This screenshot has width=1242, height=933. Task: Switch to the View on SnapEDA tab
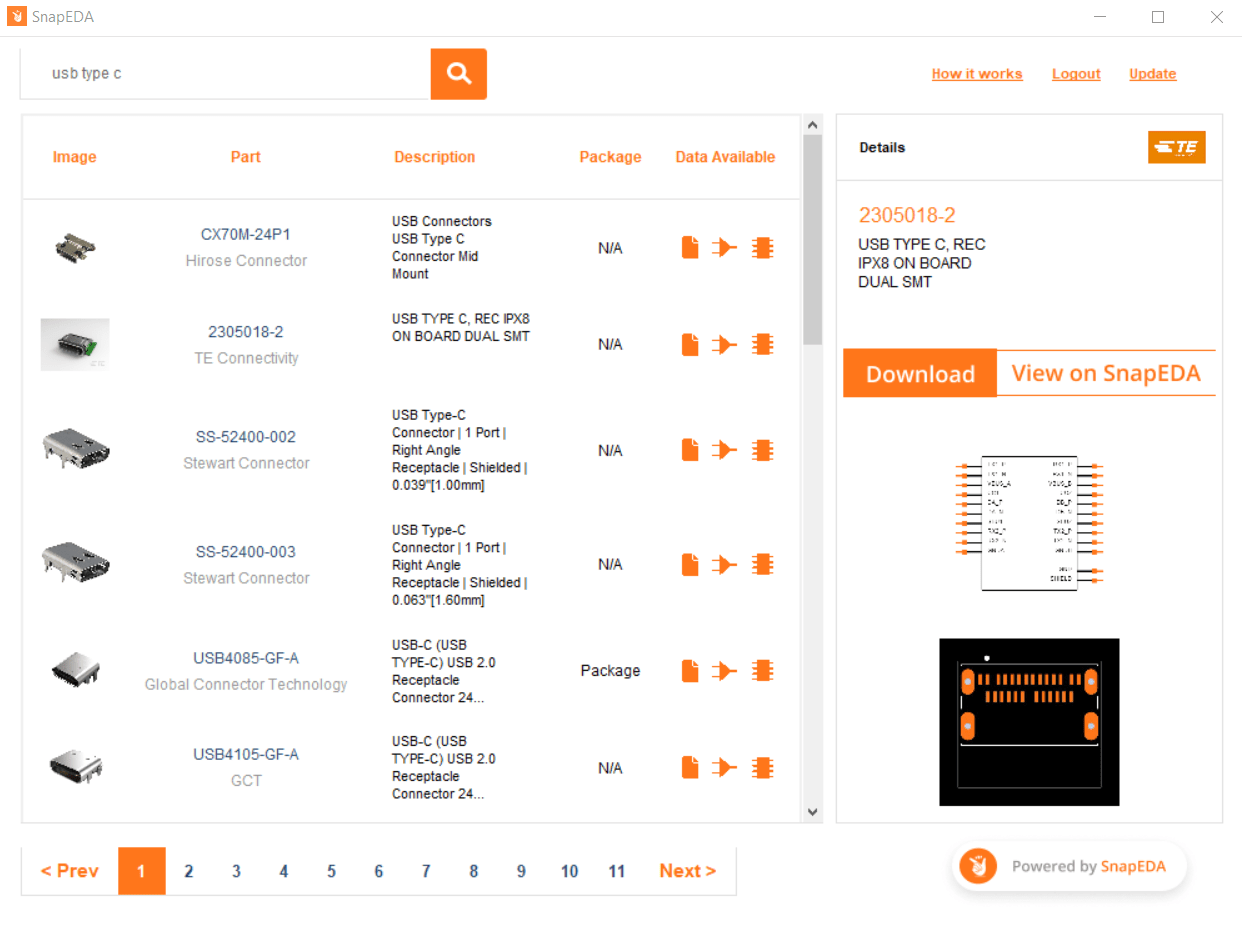[1105, 373]
